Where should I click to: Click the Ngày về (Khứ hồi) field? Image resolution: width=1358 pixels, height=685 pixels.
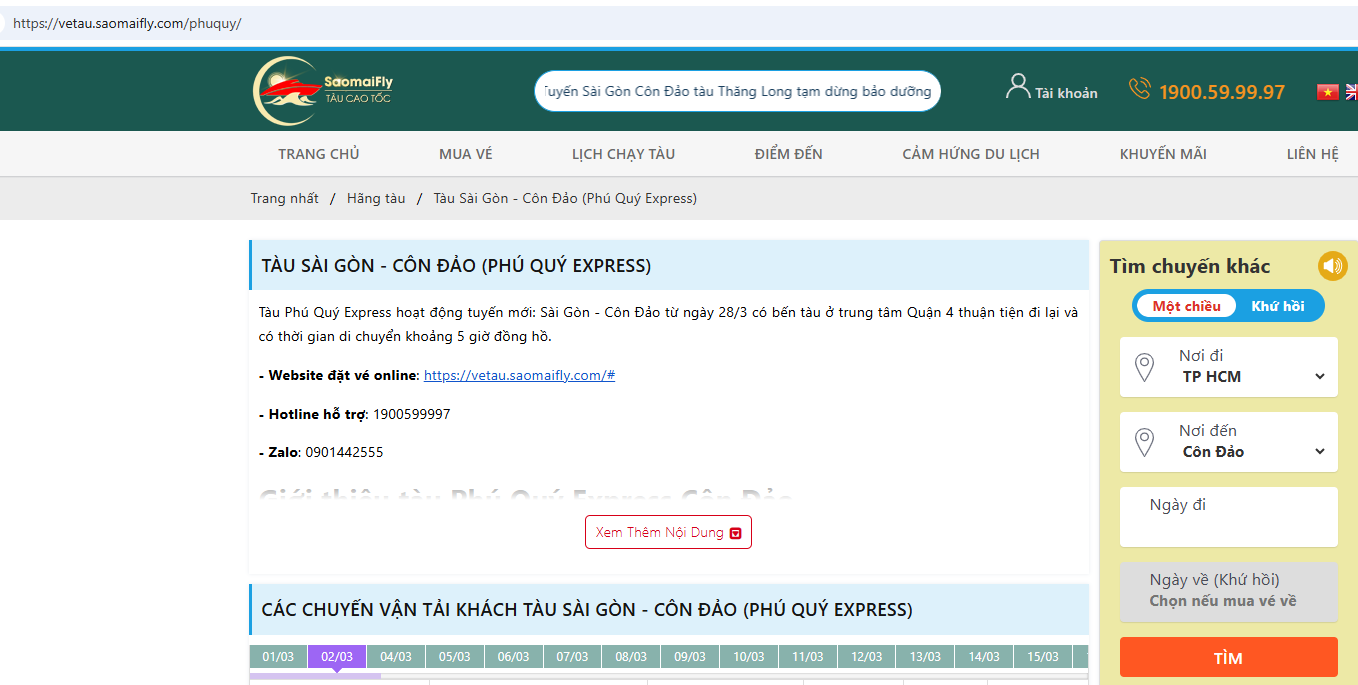1228,591
